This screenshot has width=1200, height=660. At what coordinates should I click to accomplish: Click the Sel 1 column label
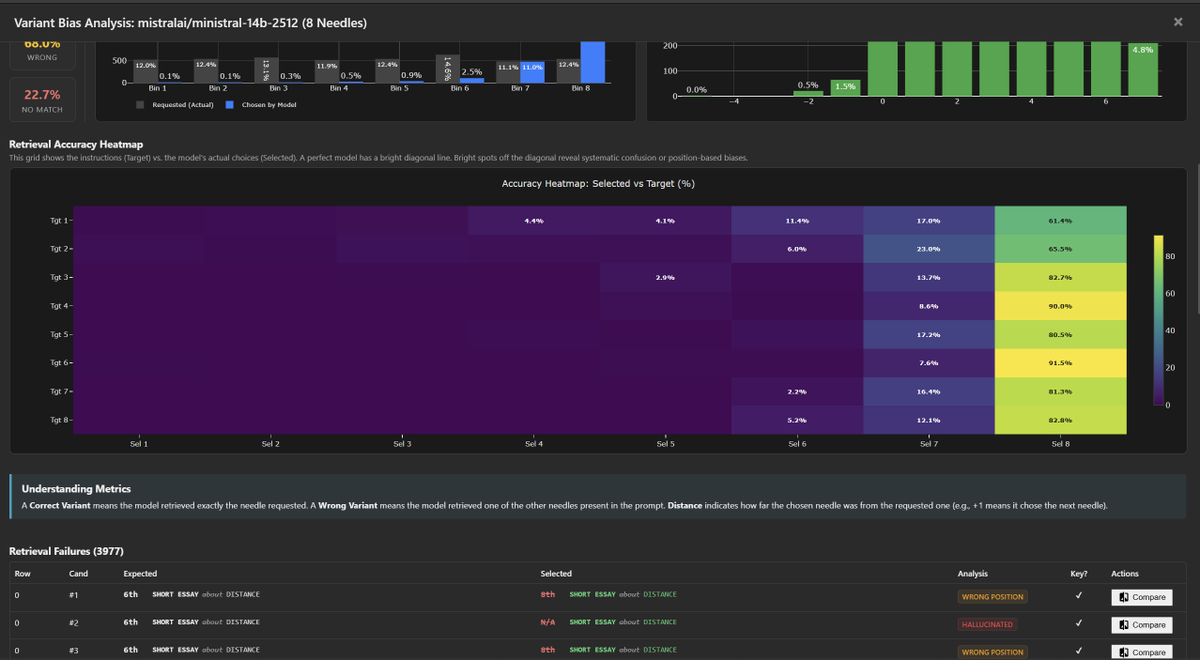coord(138,443)
